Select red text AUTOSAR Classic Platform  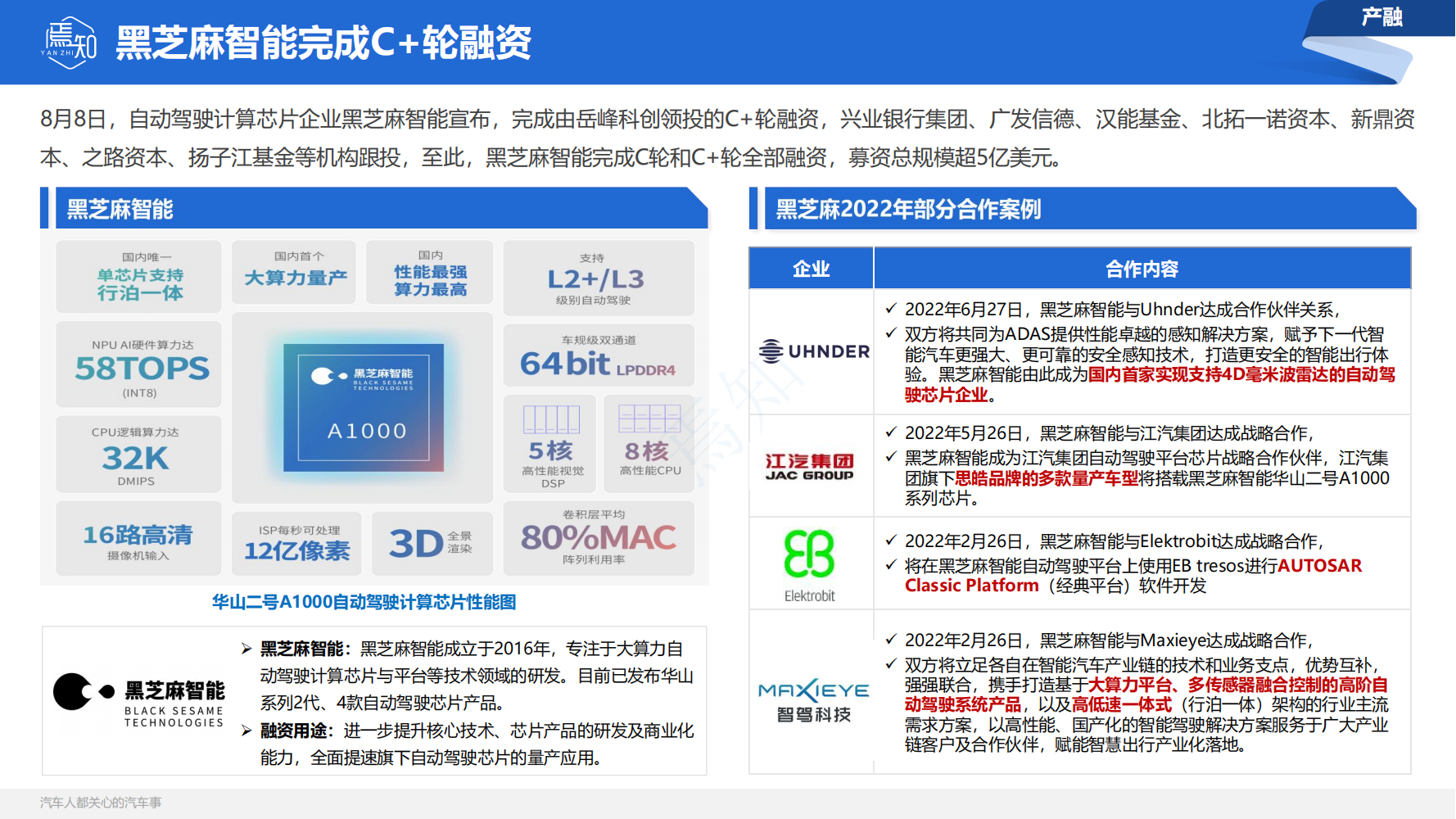click(x=1133, y=575)
